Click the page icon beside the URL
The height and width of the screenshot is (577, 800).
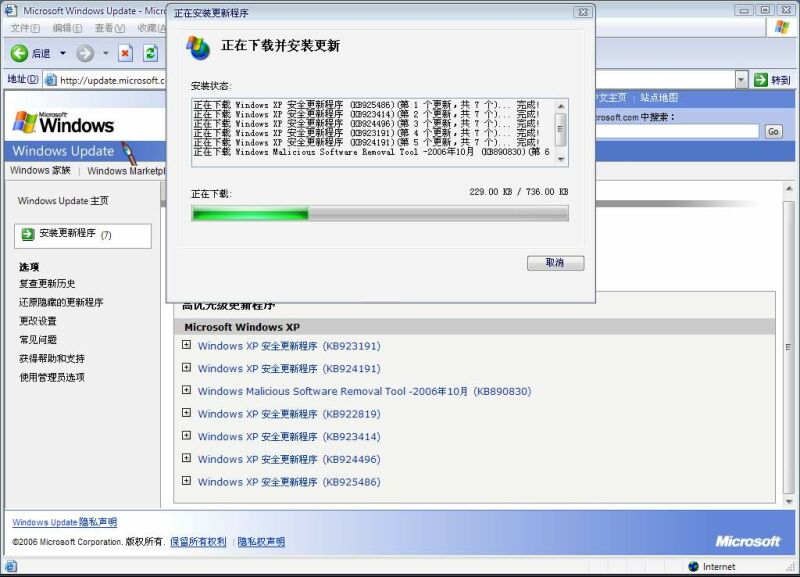point(51,80)
